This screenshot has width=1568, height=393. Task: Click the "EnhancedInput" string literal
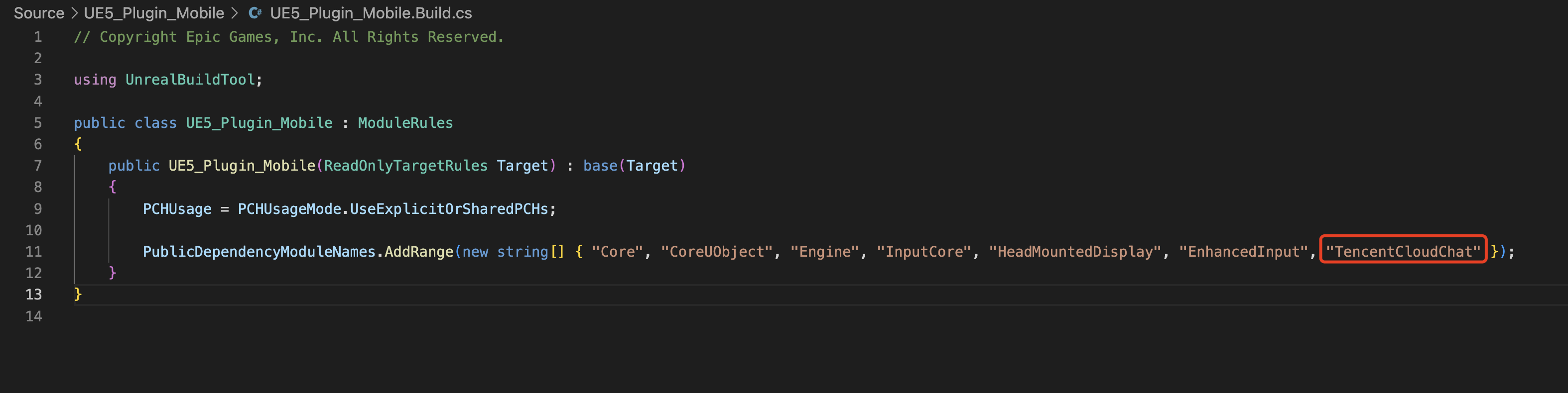click(x=1244, y=252)
